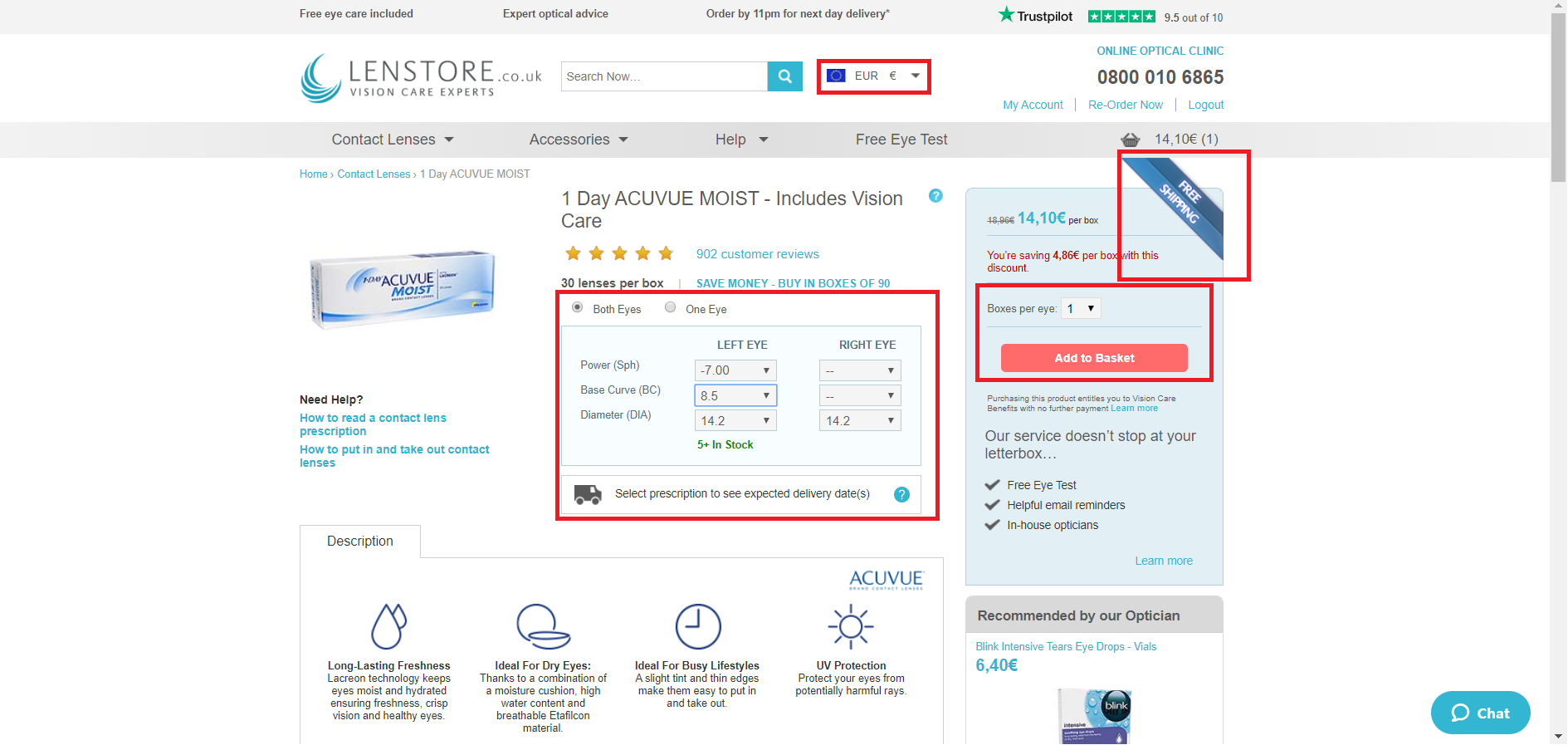Click the Logout link
1568x745 pixels.
(1205, 105)
